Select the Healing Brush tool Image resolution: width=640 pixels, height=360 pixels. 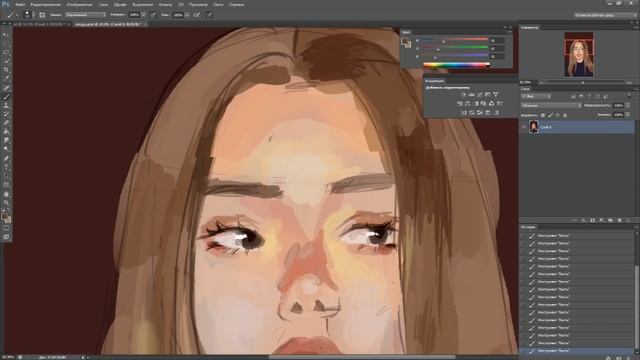[6, 88]
